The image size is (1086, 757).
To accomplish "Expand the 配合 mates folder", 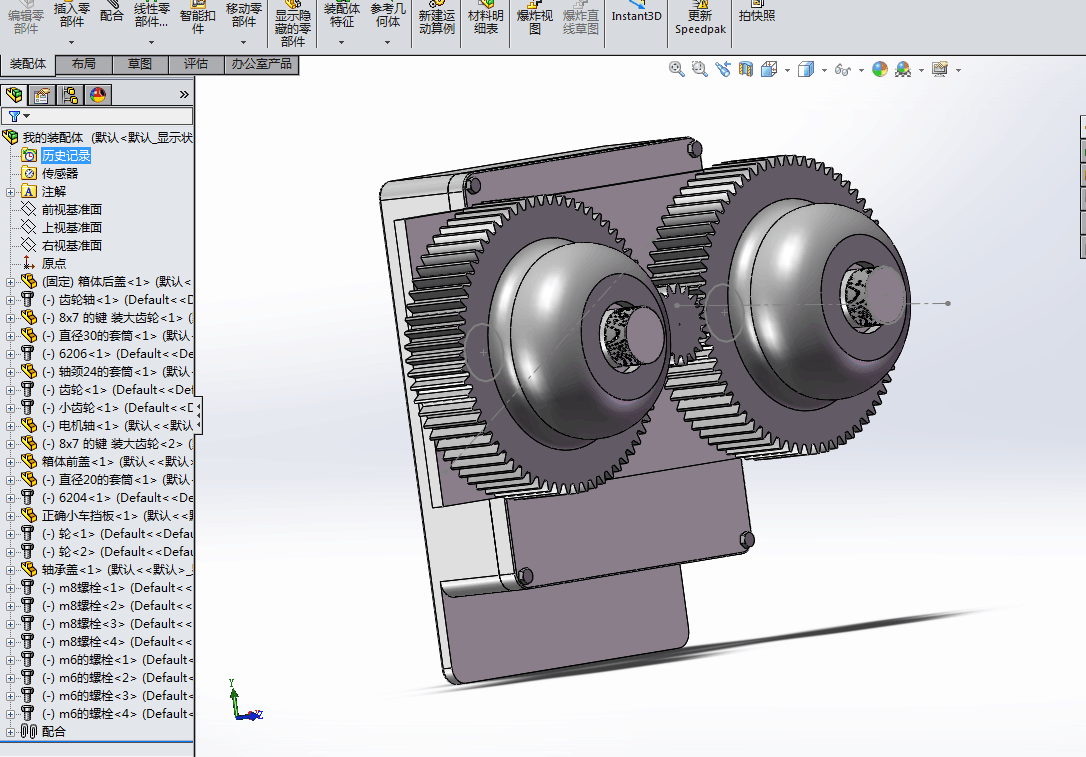I will pyautogui.click(x=11, y=732).
